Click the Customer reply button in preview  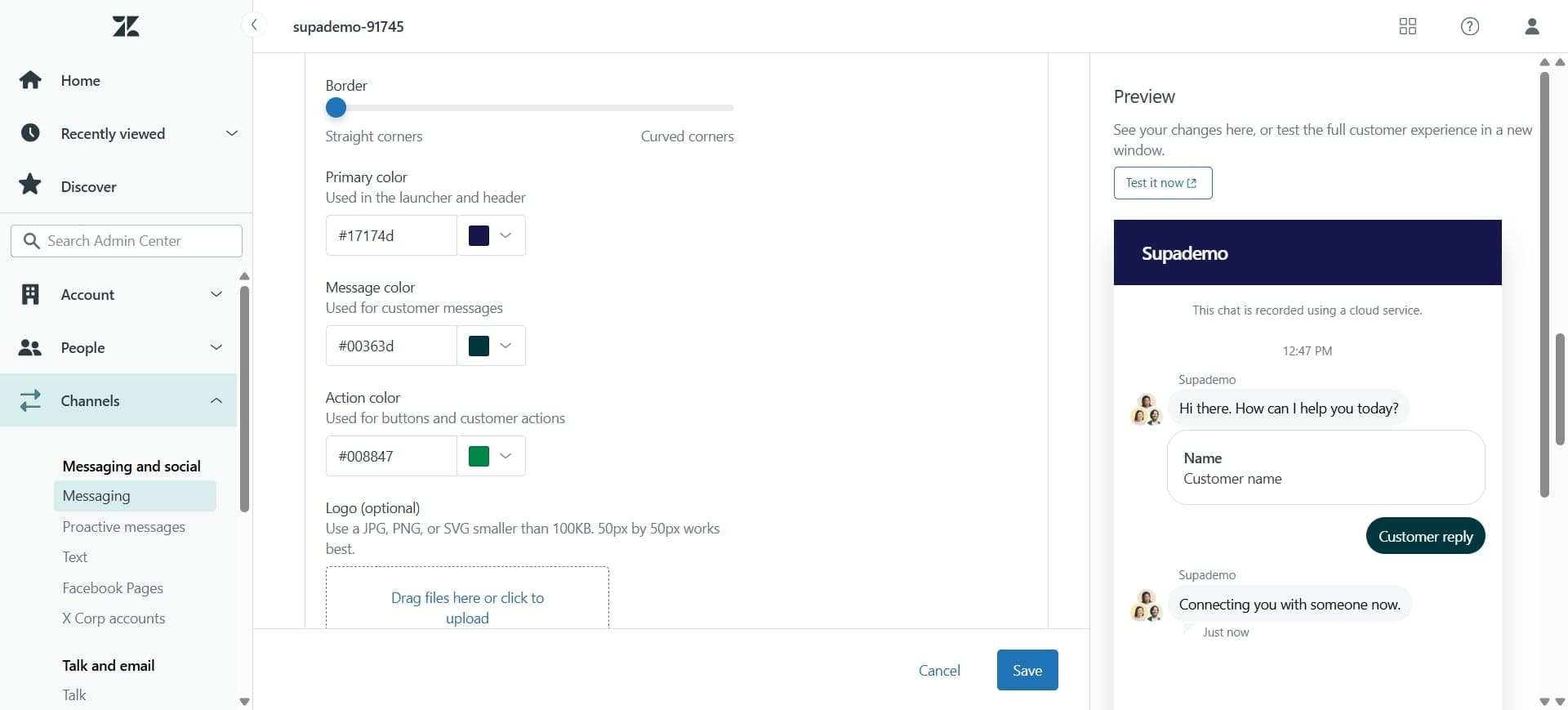click(x=1426, y=536)
